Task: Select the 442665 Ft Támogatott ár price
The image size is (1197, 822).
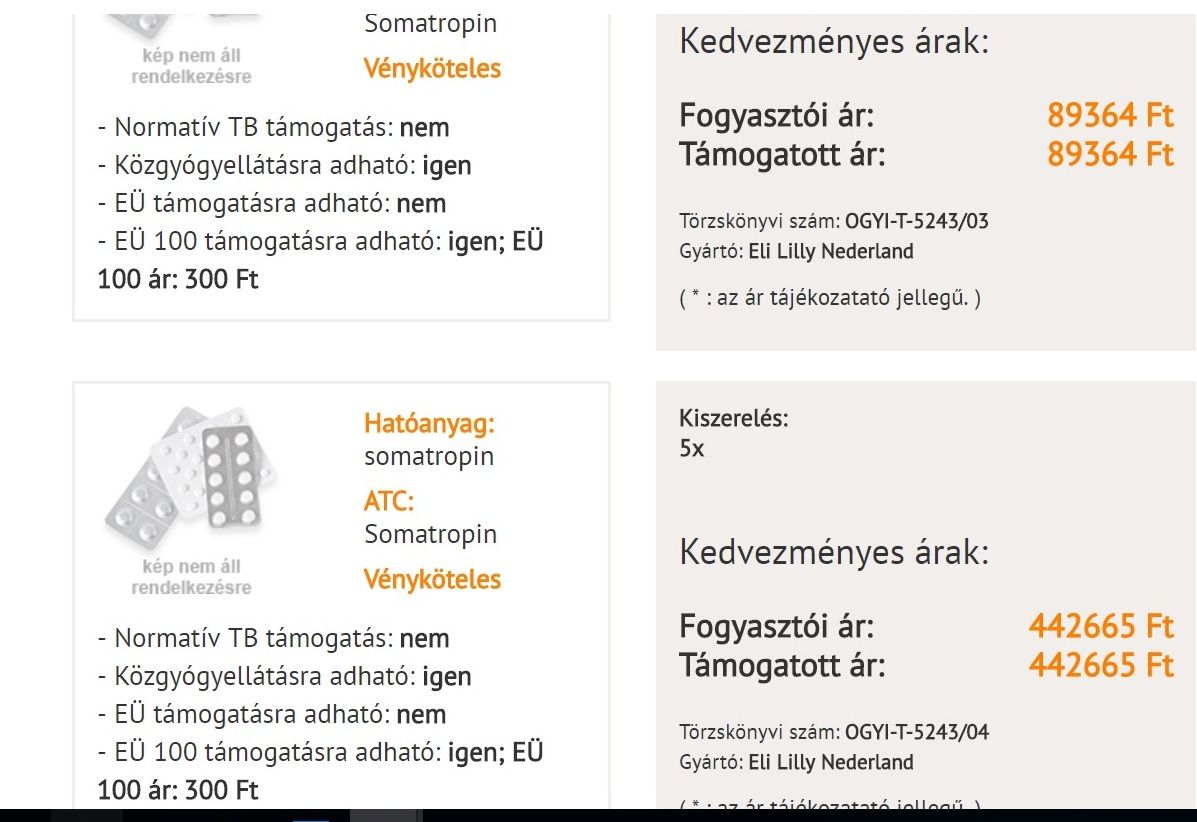Action: tap(1101, 666)
